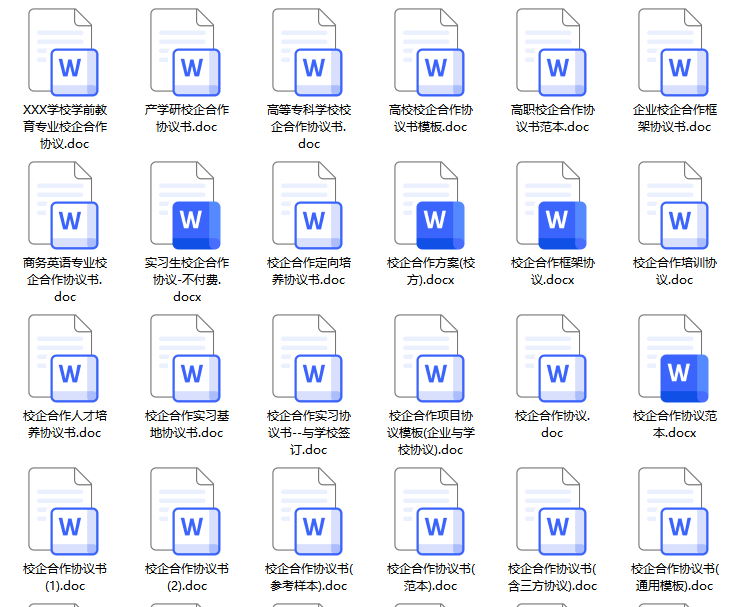The image size is (747, 607).
Task: Select the 校企合作框架协议.docx icon
Action: point(551,205)
